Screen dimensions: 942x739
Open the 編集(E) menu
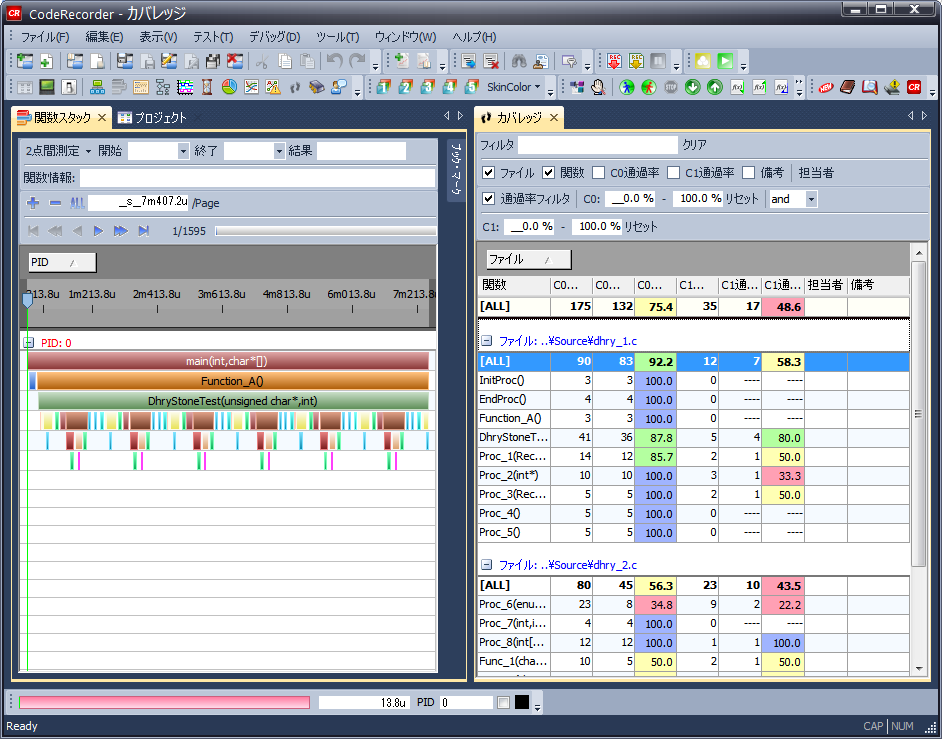[104, 37]
